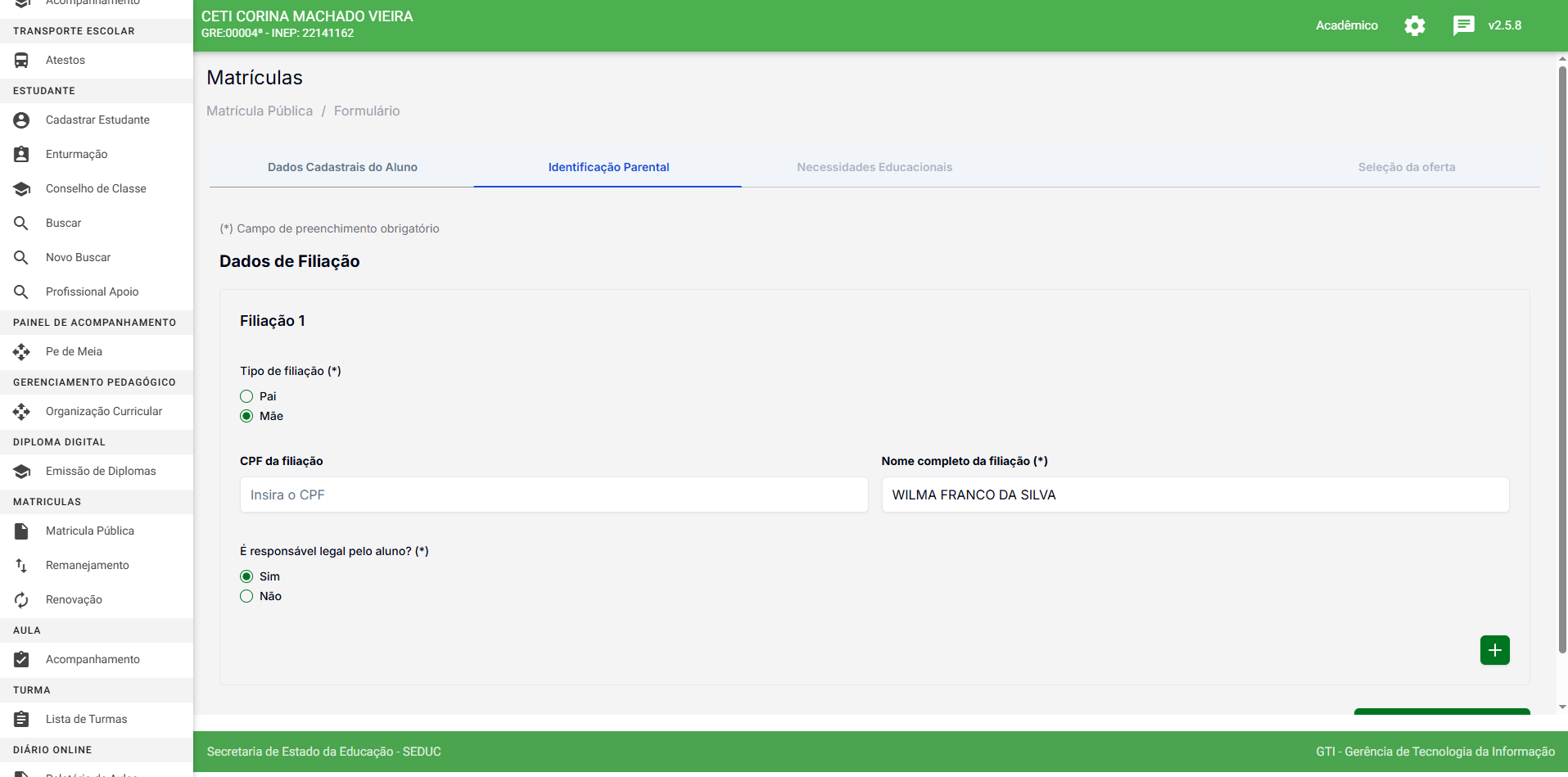
Task: Click the green plus add filiação button
Action: pos(1494,650)
